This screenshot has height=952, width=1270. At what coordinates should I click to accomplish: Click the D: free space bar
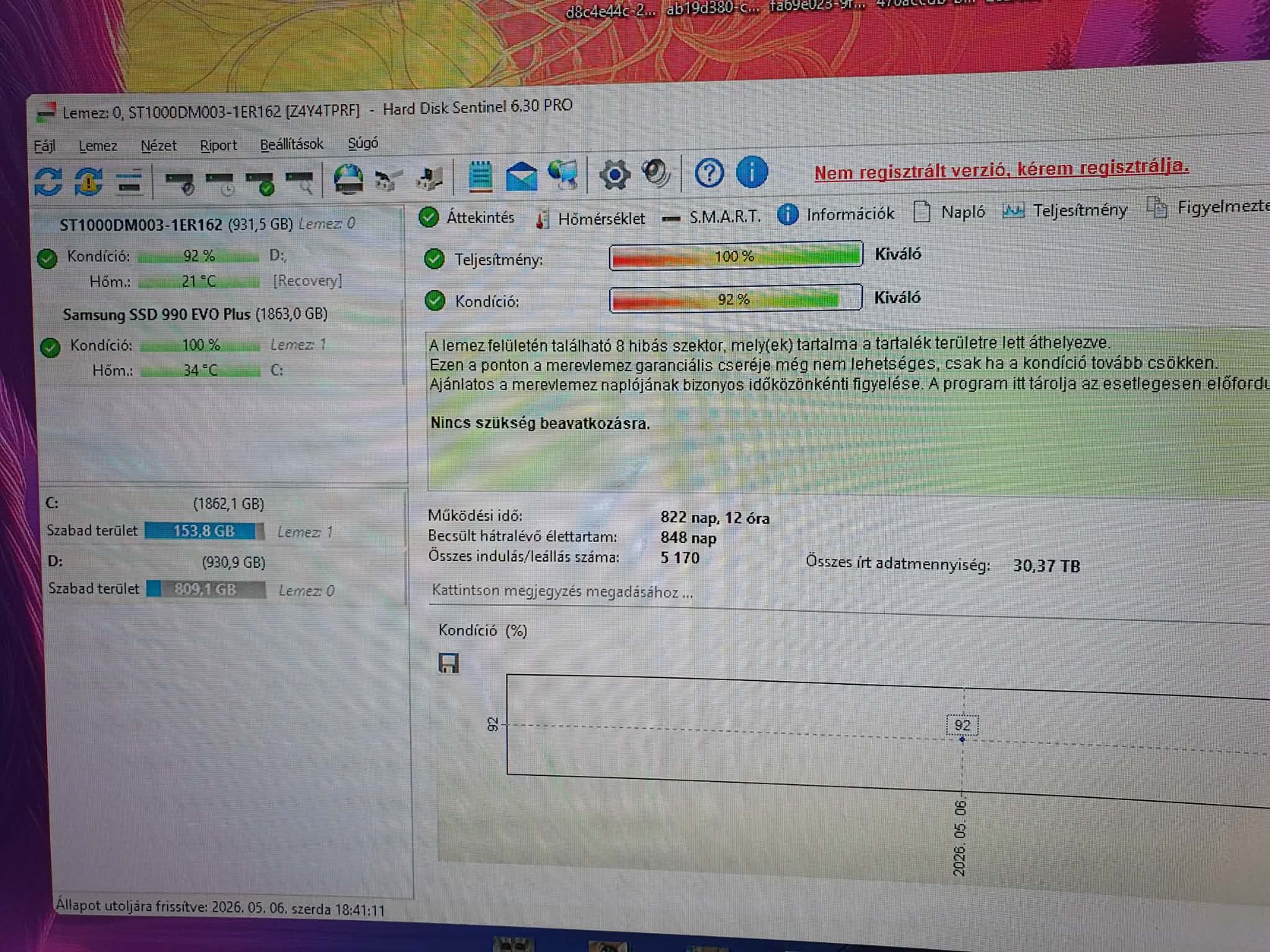(206, 589)
